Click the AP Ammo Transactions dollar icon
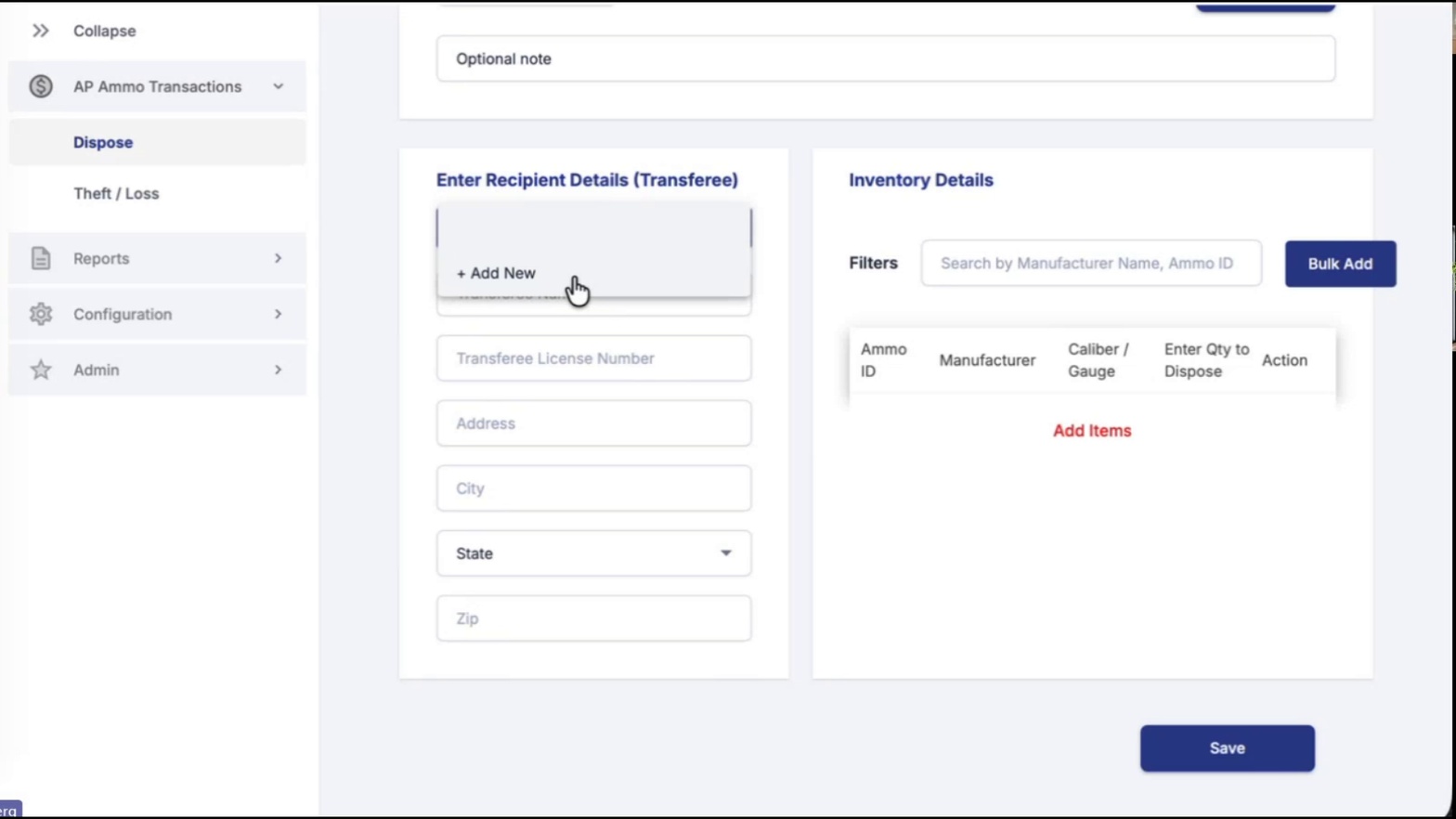The image size is (1456, 819). [x=40, y=86]
